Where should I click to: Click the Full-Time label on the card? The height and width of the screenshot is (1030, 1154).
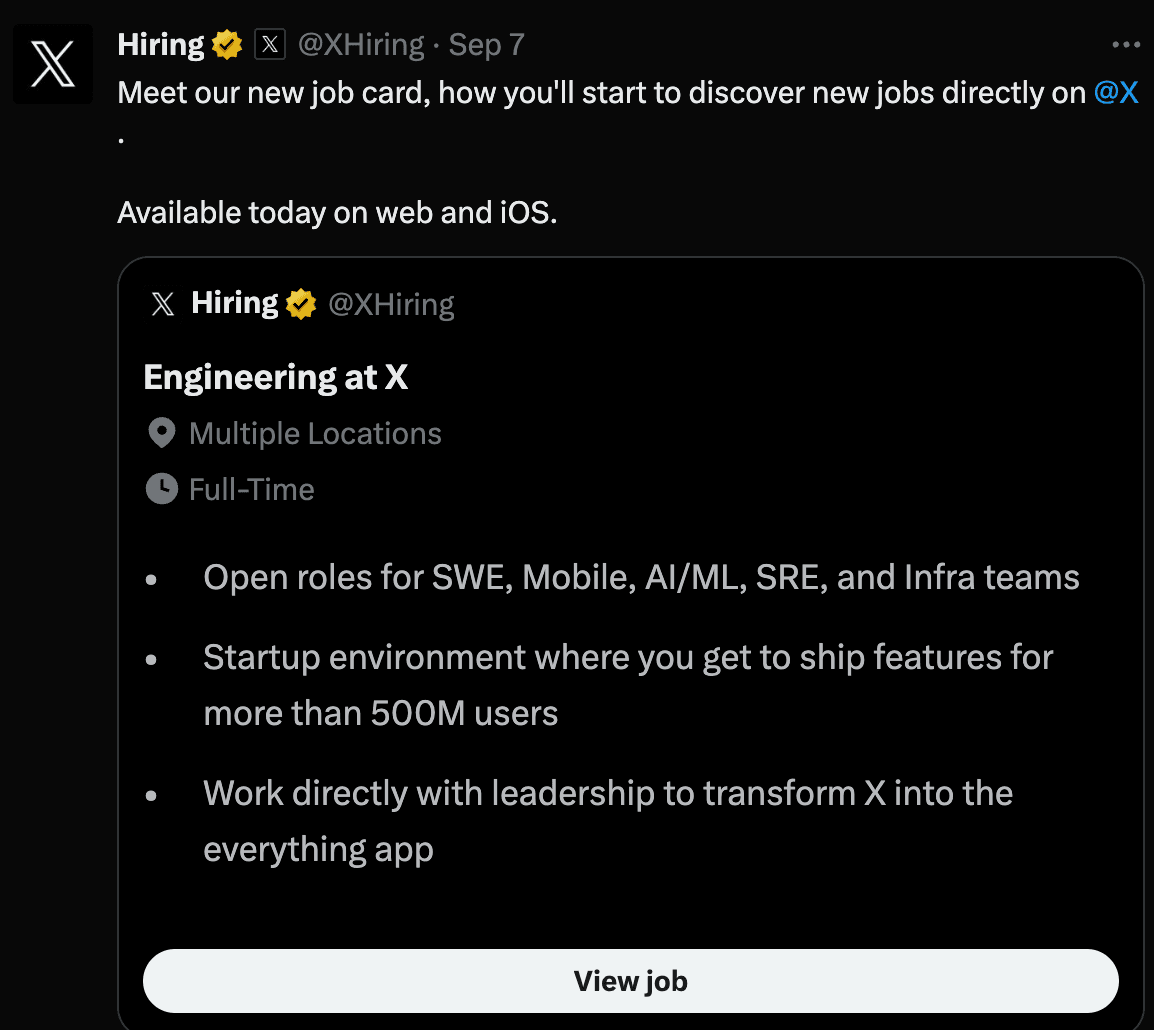(x=250, y=488)
